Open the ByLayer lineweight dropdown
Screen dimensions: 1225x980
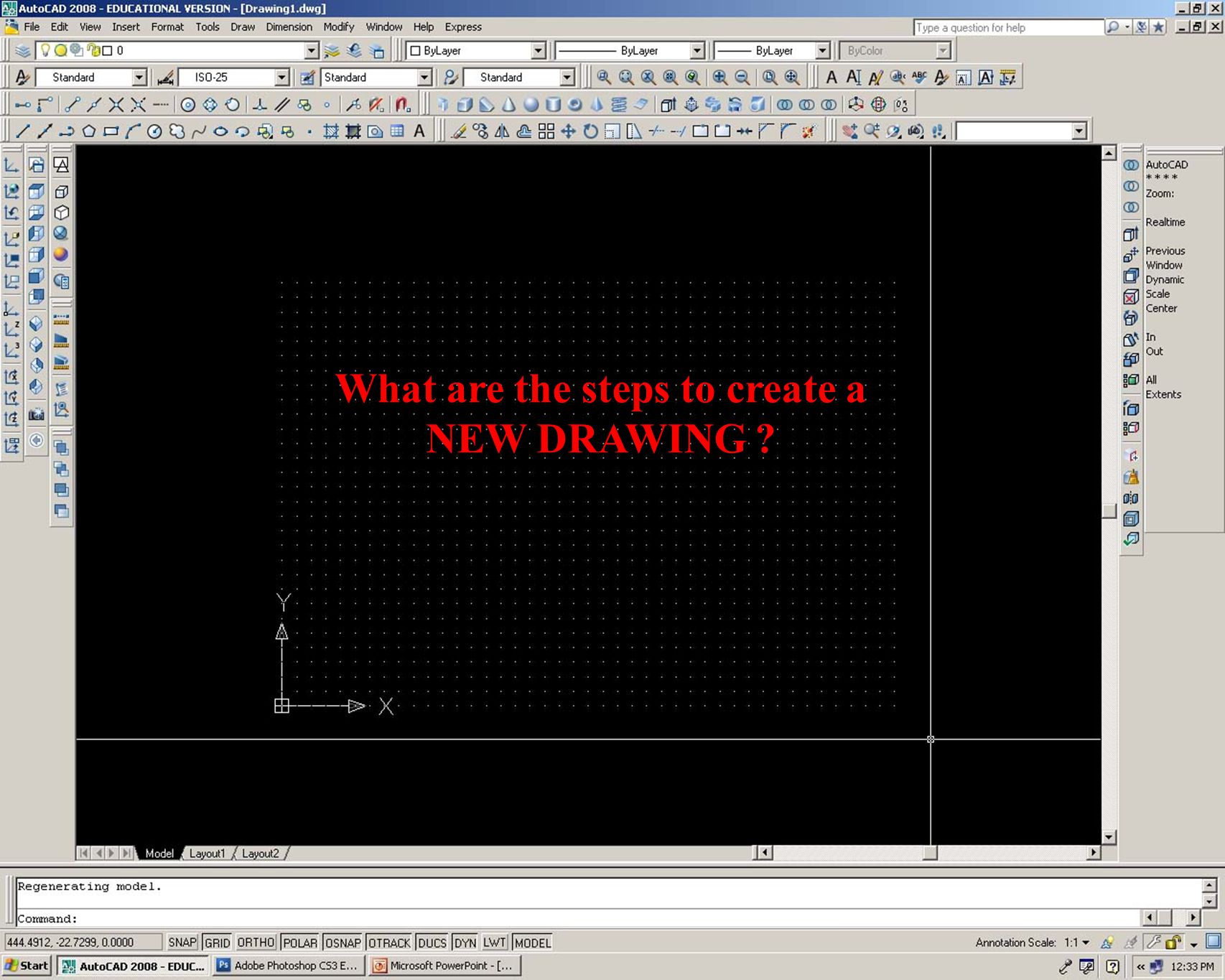pyautogui.click(x=823, y=51)
